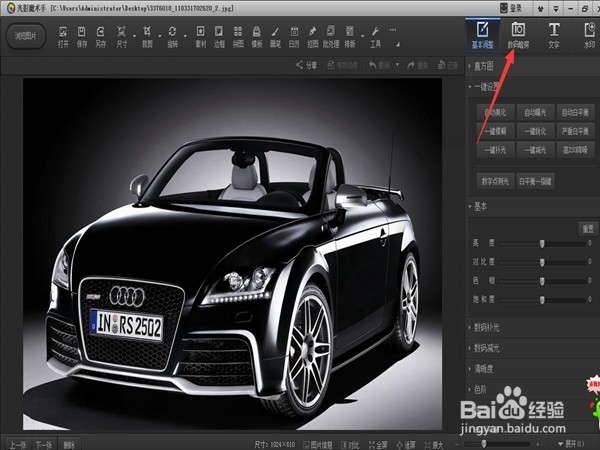The image size is (600, 450).
Task: Switch to the 文字 text tab
Action: coord(554,36)
